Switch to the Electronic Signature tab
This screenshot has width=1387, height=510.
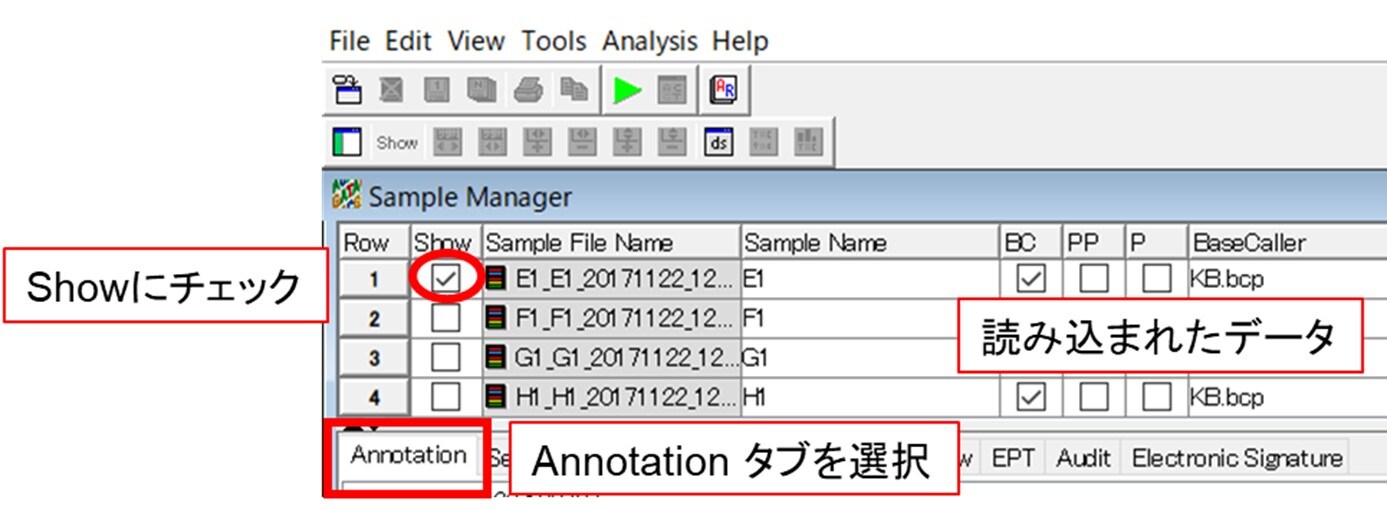coord(1237,458)
